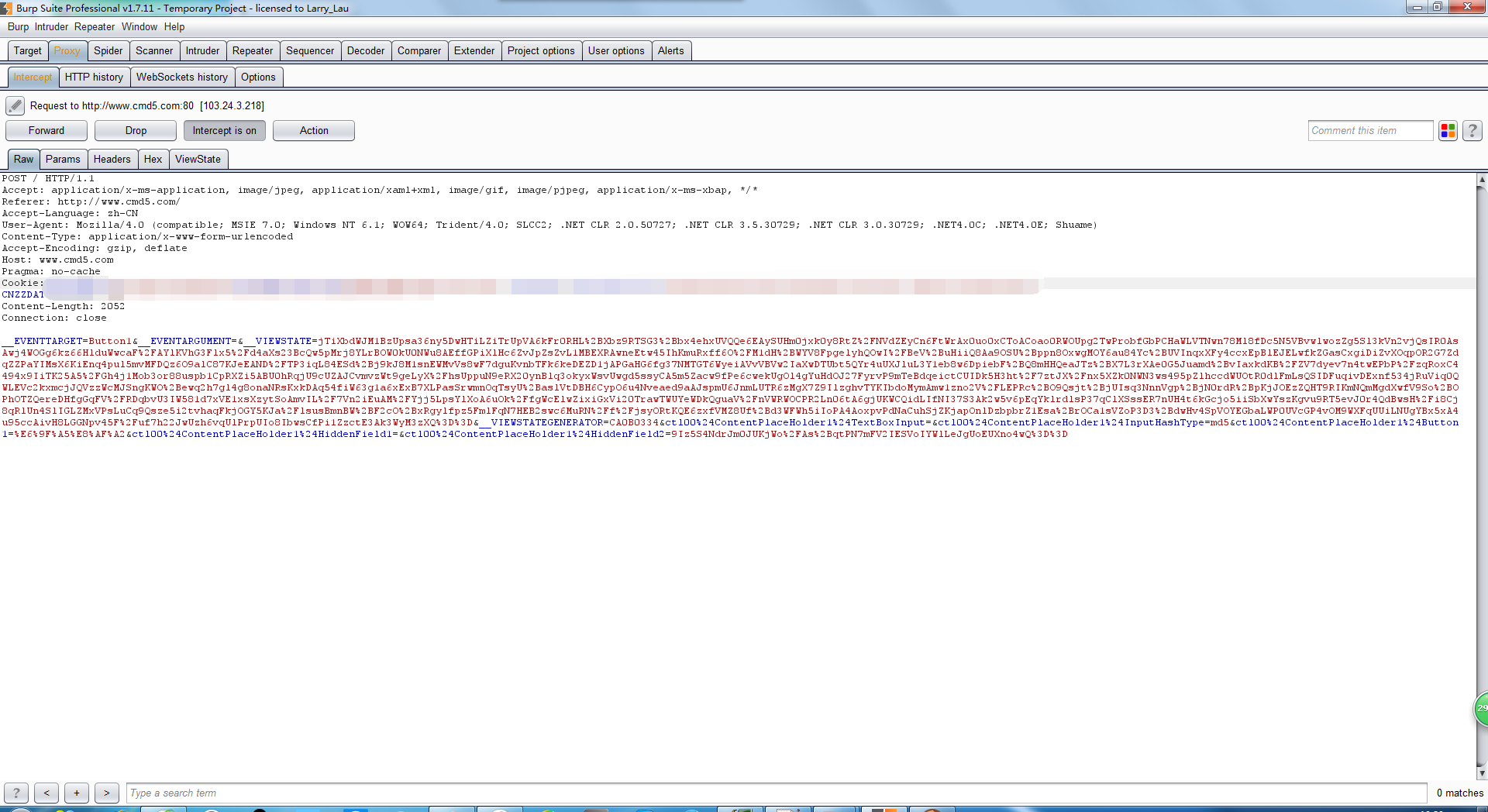Click the Comment this item field

point(1370,131)
